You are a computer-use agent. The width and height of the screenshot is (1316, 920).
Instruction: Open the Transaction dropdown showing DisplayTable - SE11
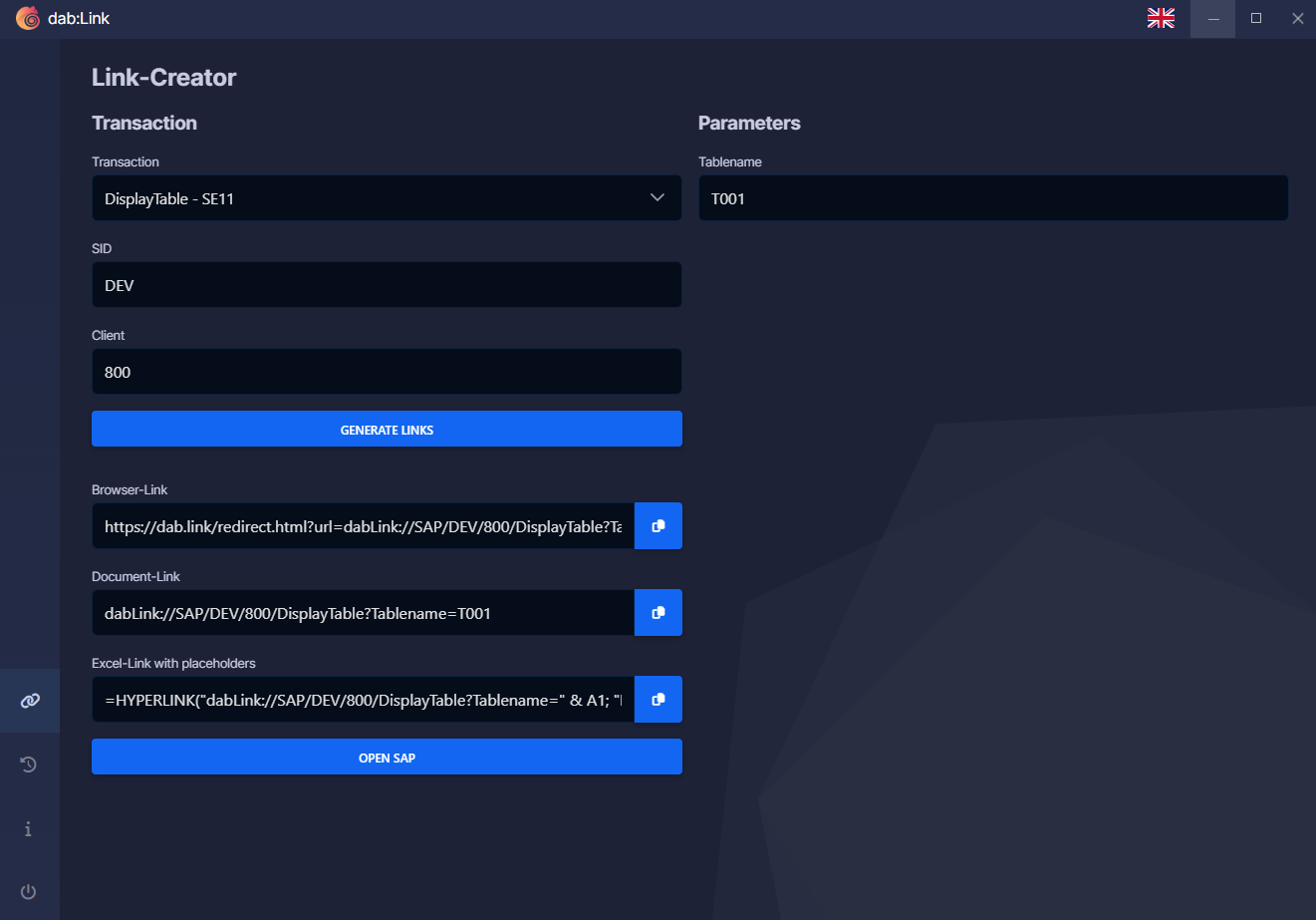tap(387, 197)
